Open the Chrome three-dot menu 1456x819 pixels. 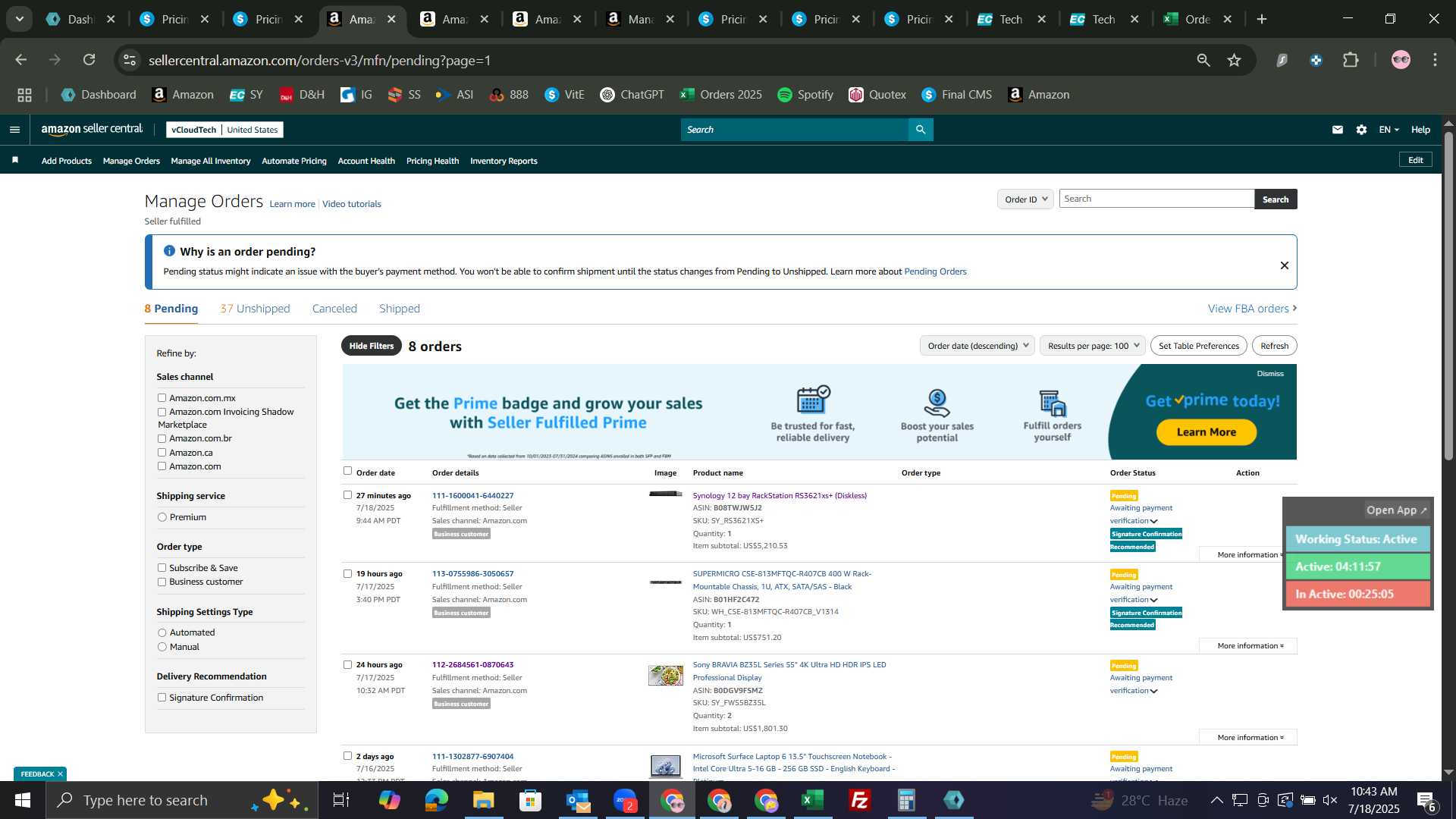click(x=1435, y=60)
